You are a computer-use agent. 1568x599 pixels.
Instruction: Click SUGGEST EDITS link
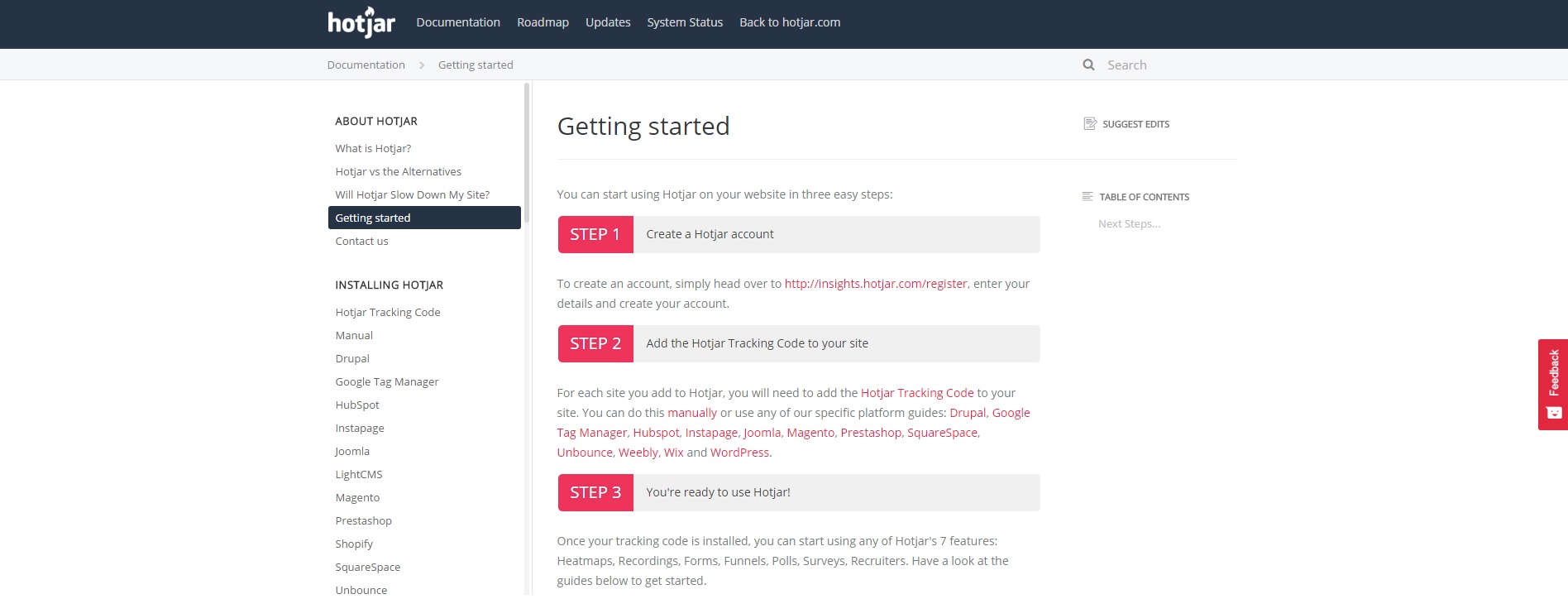[x=1135, y=124]
